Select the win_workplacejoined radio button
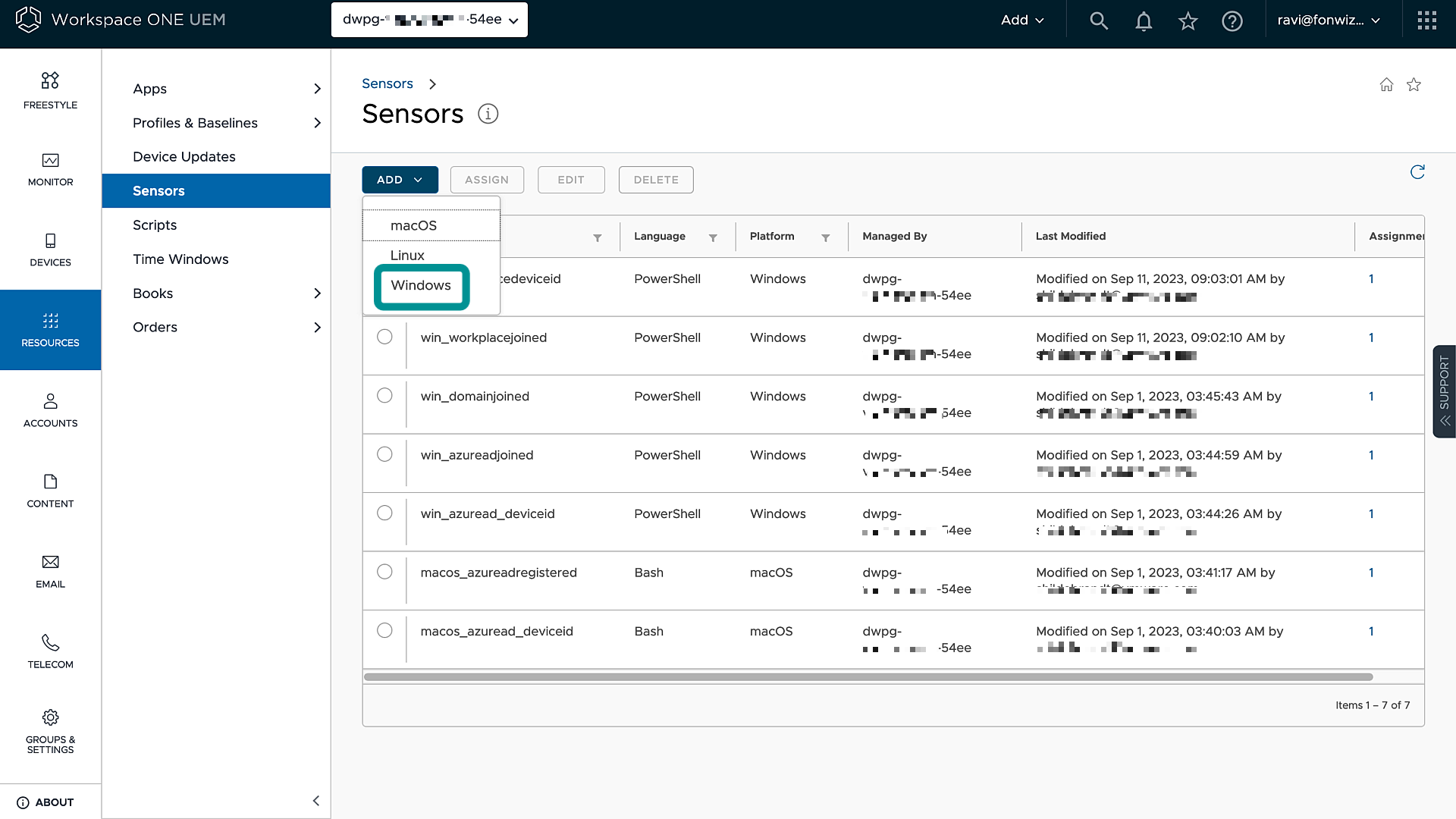This screenshot has height=819, width=1456. click(384, 337)
